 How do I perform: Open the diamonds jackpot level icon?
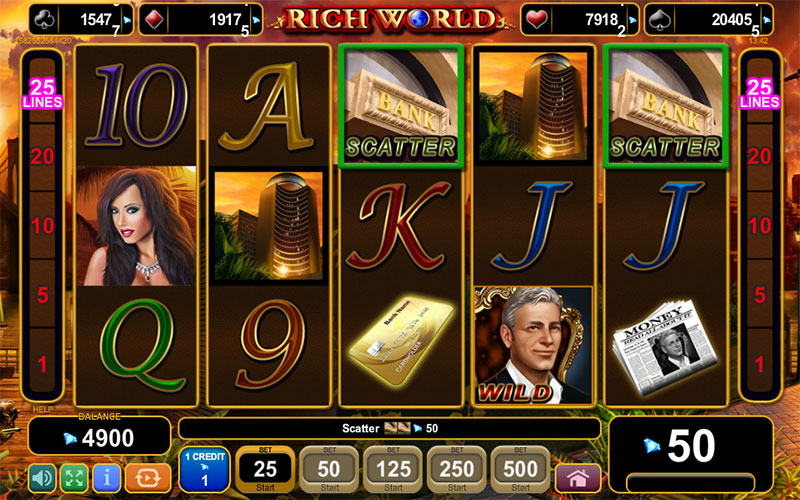pyautogui.click(x=156, y=20)
